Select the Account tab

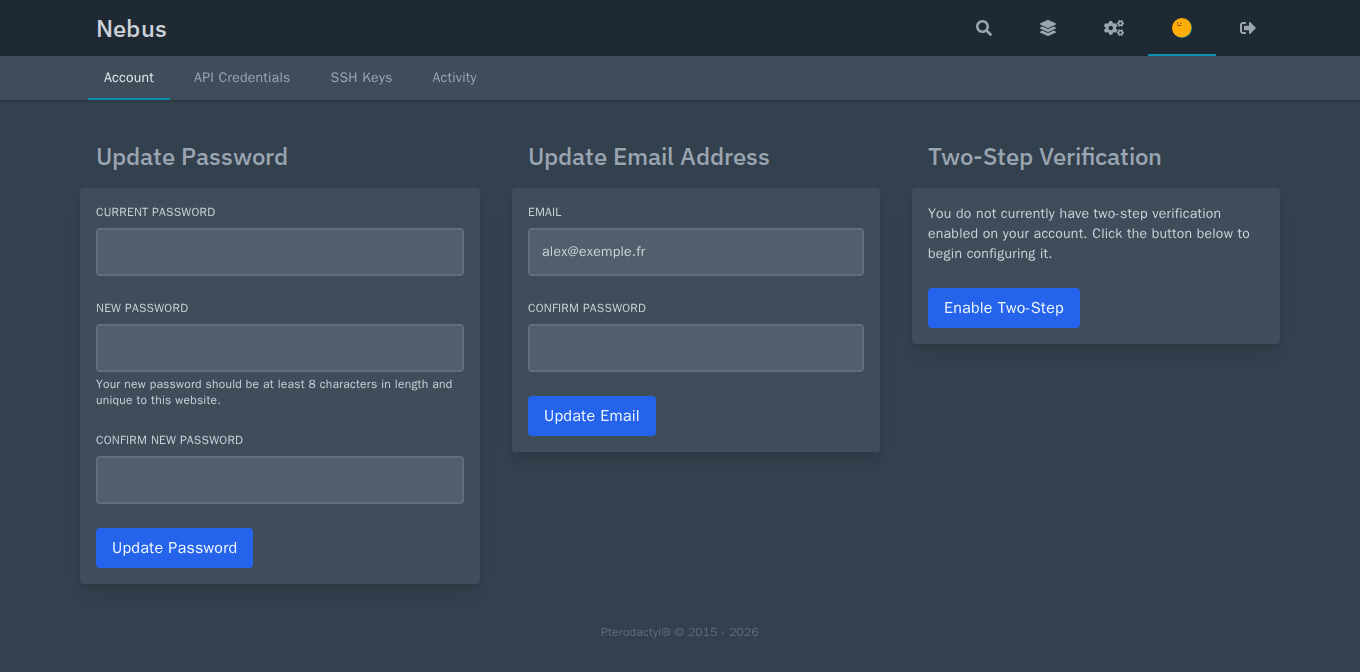tap(129, 78)
